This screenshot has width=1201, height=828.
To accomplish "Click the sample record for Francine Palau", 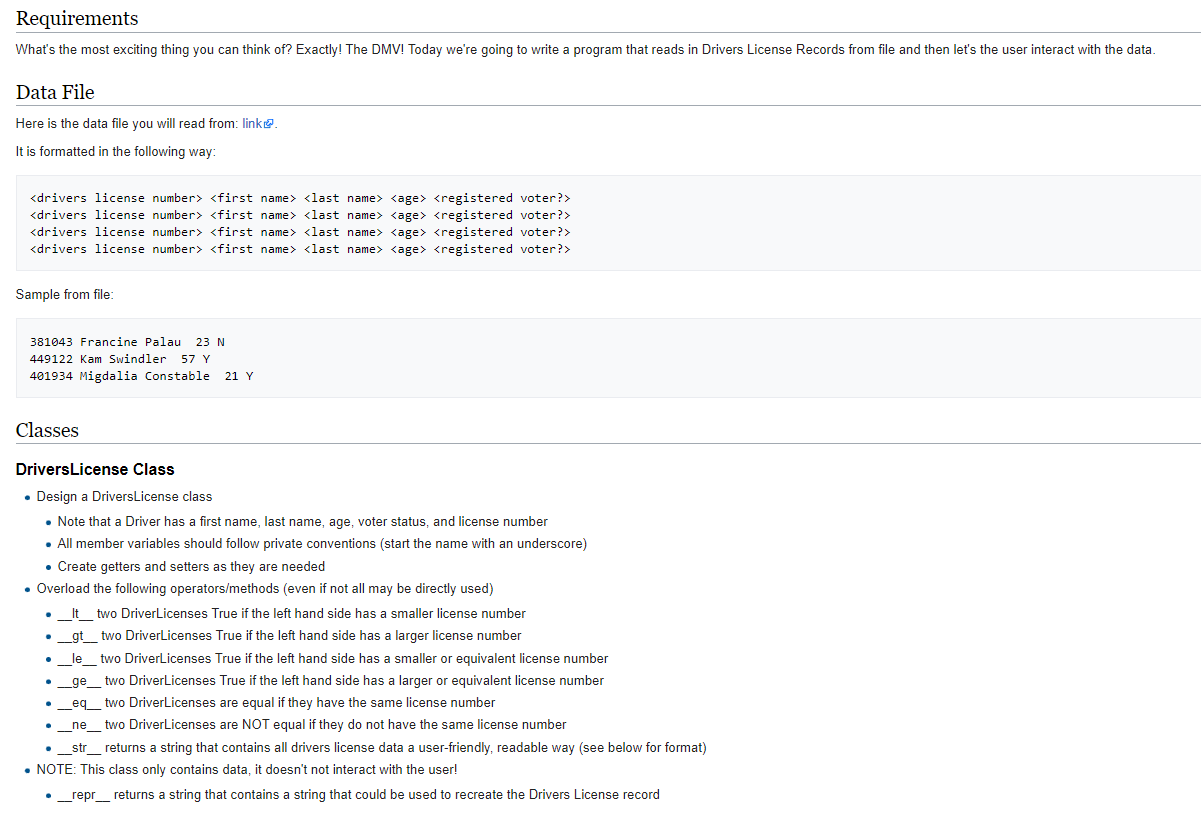I will (x=127, y=342).
